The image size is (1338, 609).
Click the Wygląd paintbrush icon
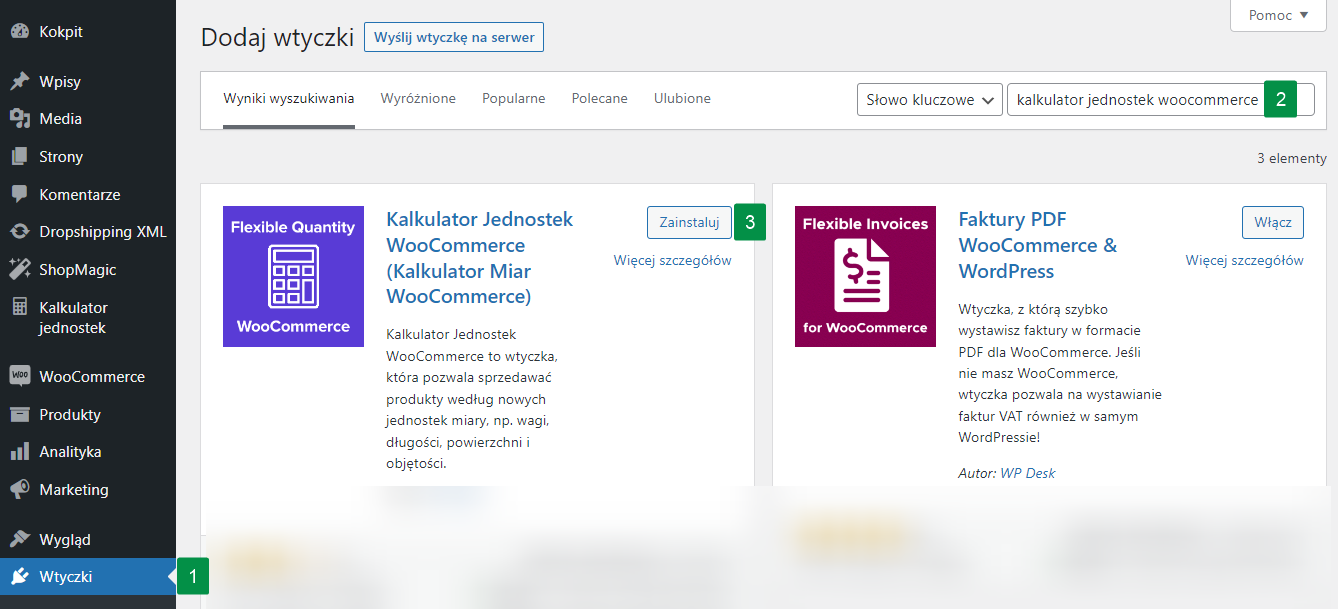(x=20, y=539)
